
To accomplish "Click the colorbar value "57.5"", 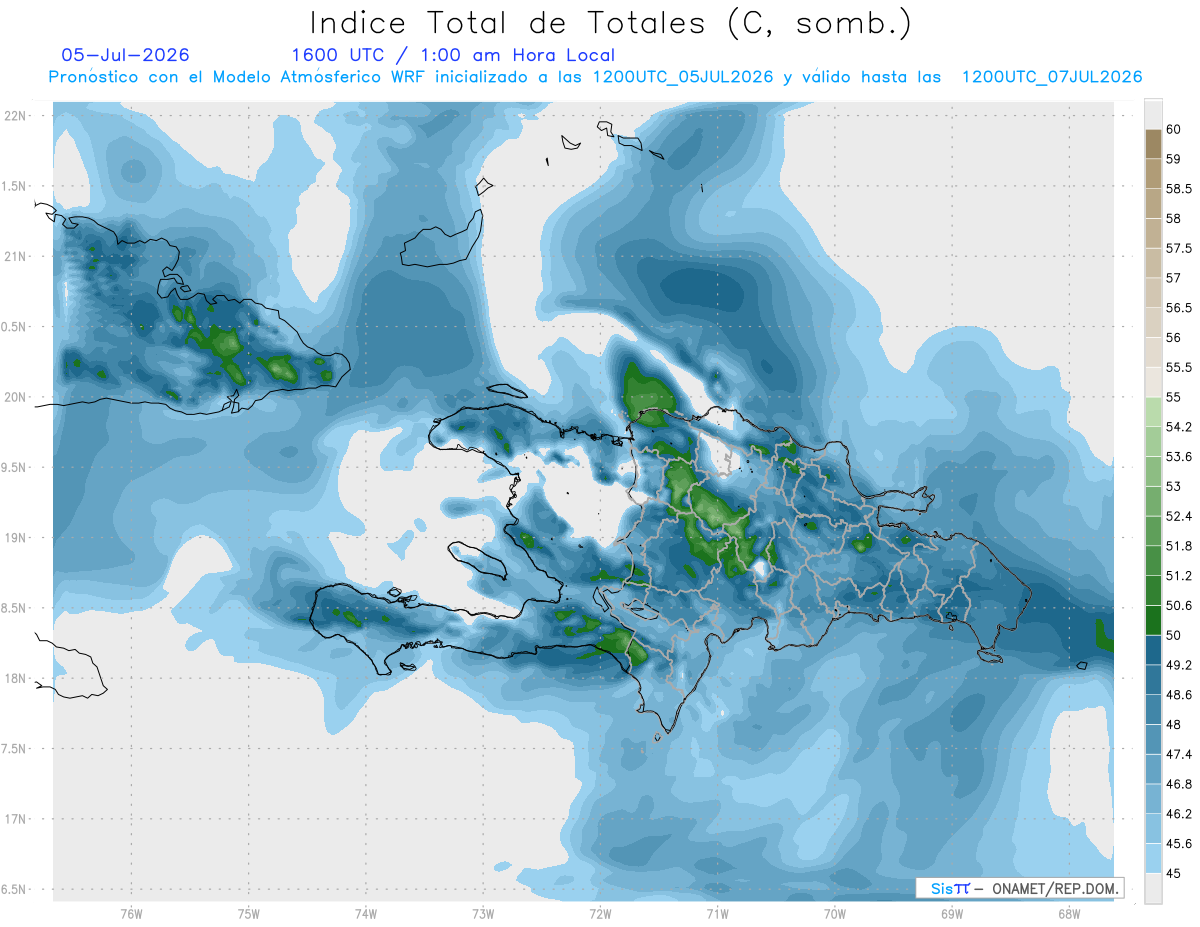I will [x=1178, y=248].
